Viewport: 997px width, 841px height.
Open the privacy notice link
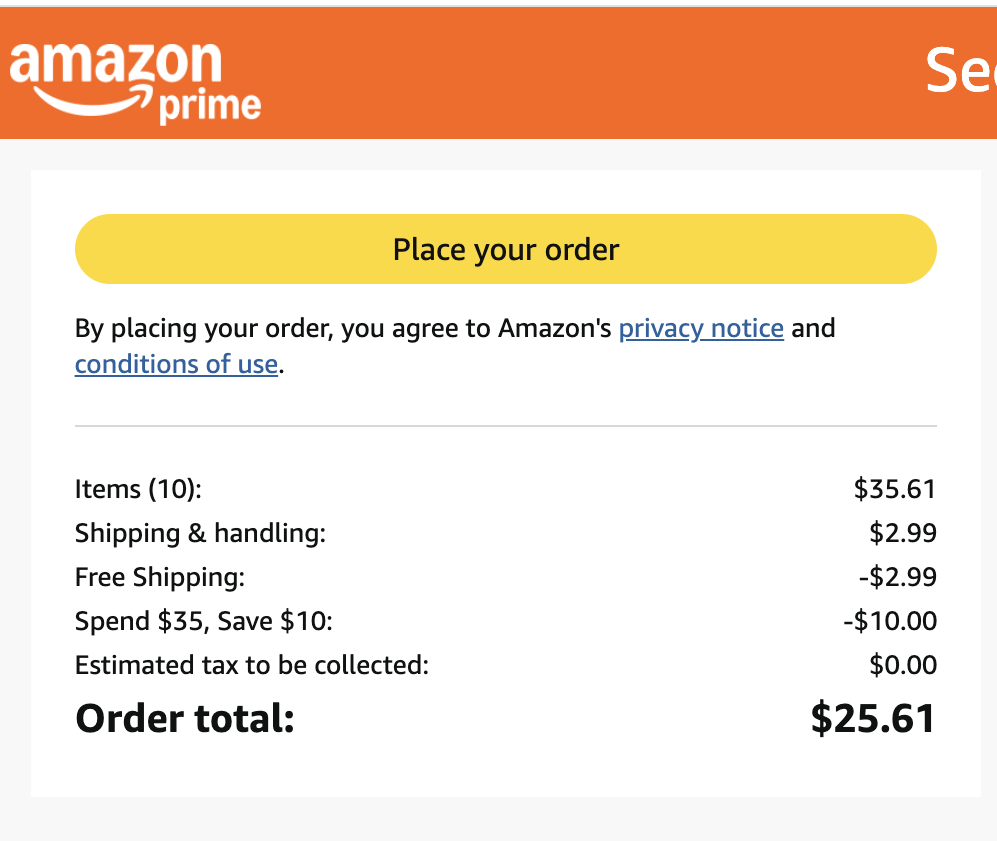tap(701, 328)
